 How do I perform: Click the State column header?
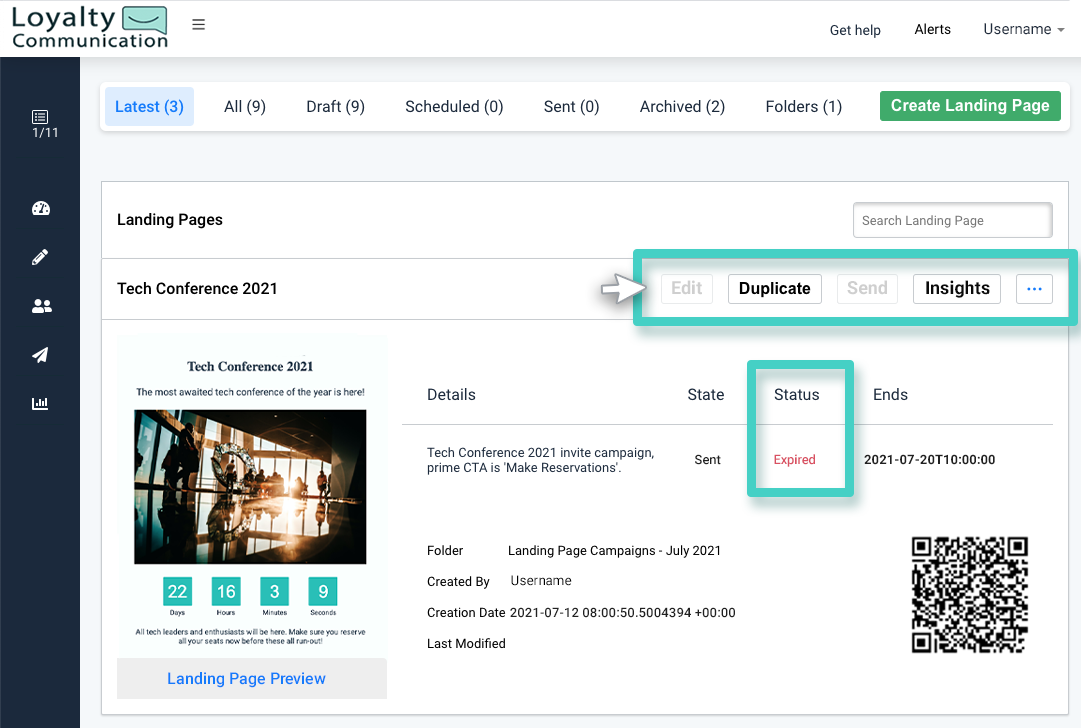pyautogui.click(x=705, y=395)
